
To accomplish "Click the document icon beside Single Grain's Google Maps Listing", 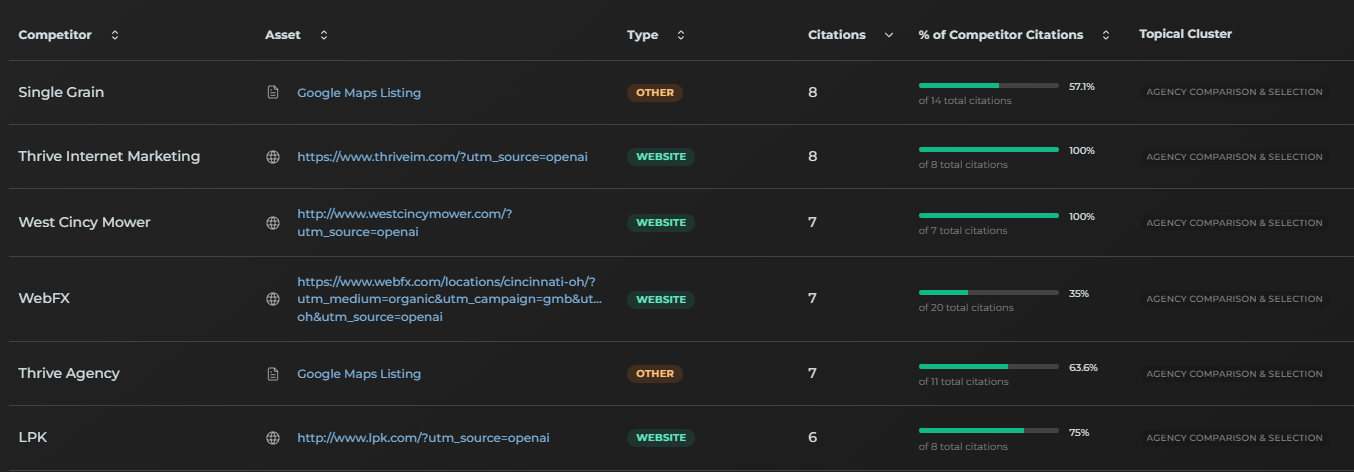I will [x=272, y=93].
